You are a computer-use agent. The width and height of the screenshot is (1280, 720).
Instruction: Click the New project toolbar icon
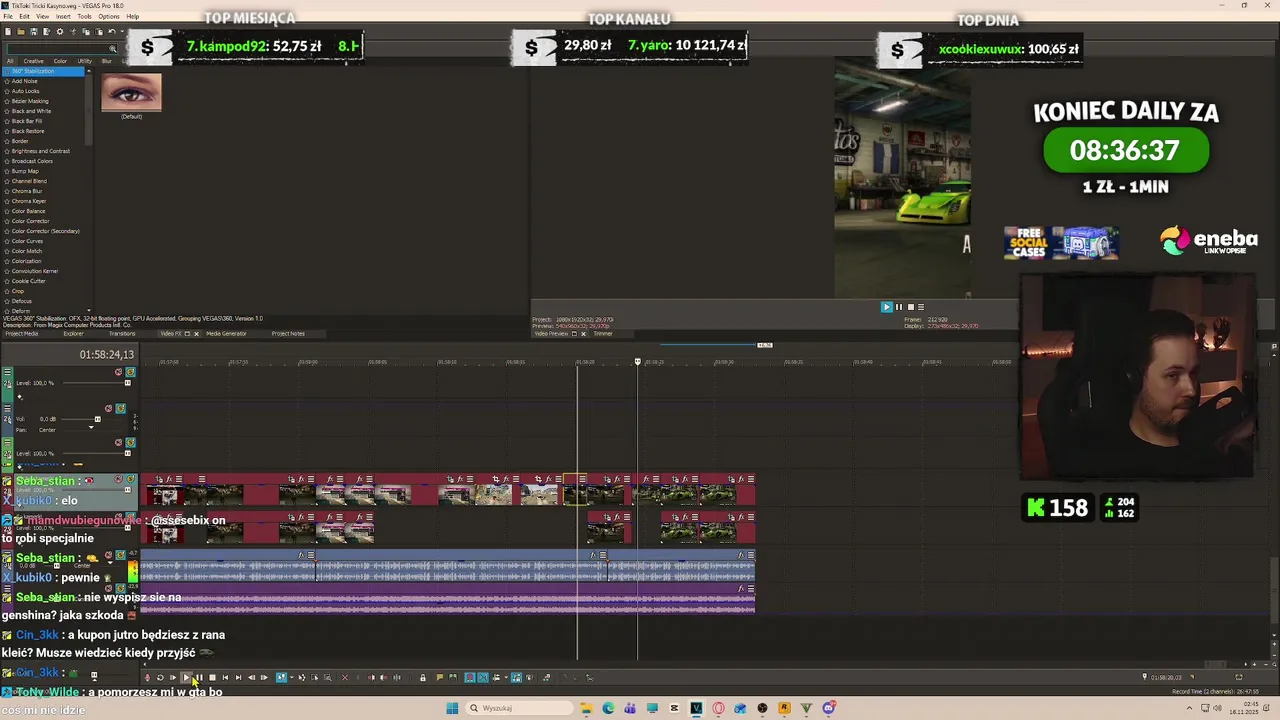pyautogui.click(x=8, y=32)
